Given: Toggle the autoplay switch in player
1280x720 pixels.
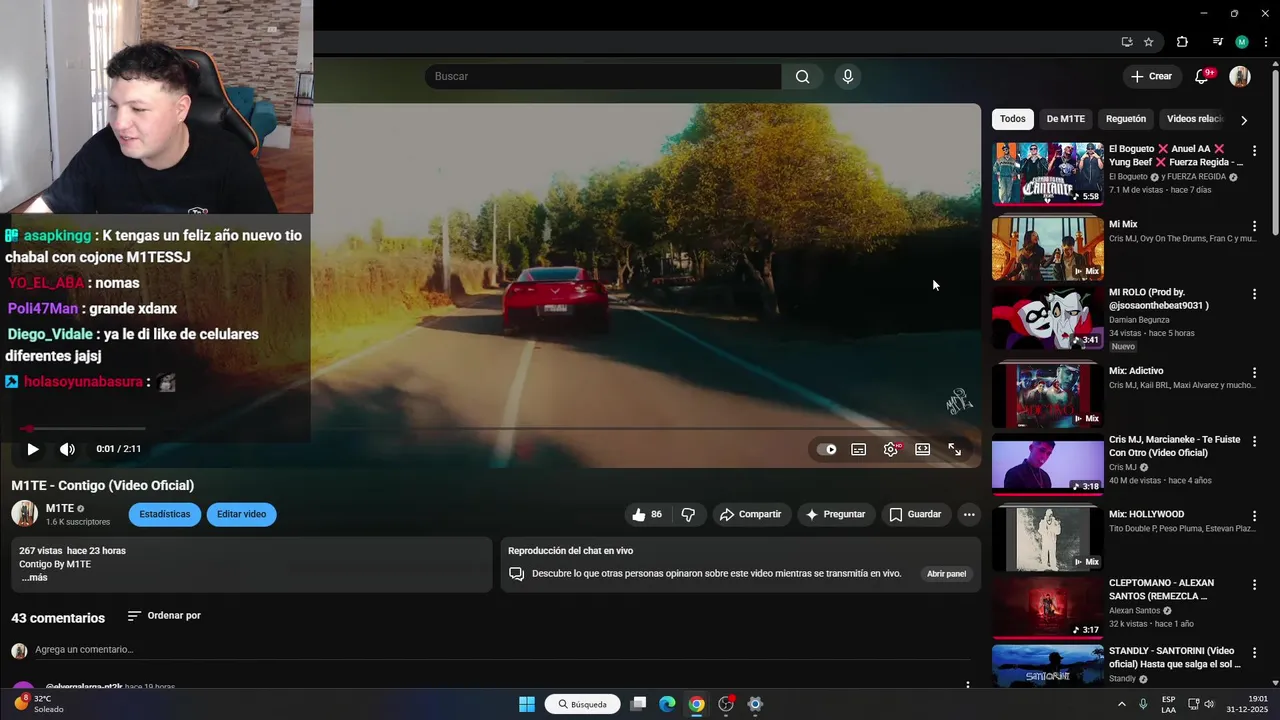Looking at the screenshot, I should click(827, 450).
